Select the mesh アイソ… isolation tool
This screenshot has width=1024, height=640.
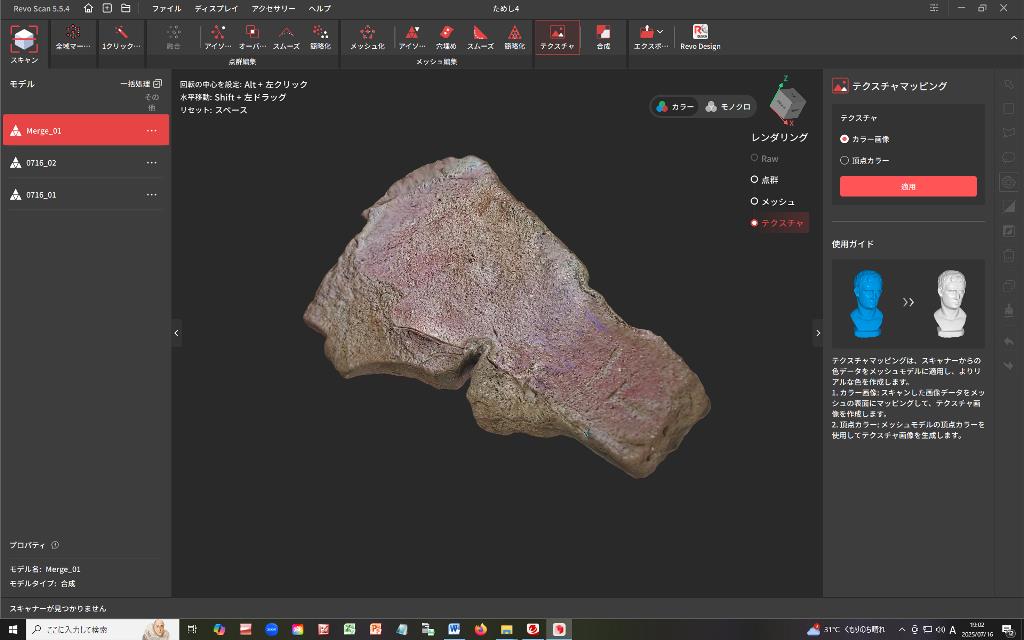412,38
